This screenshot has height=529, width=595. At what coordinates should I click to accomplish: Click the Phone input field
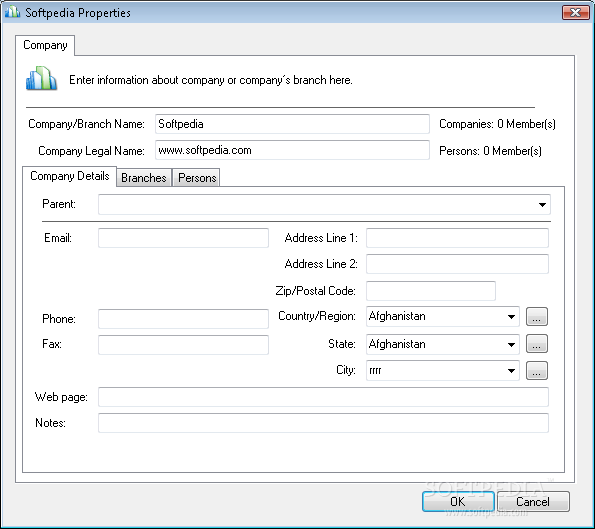click(183, 319)
